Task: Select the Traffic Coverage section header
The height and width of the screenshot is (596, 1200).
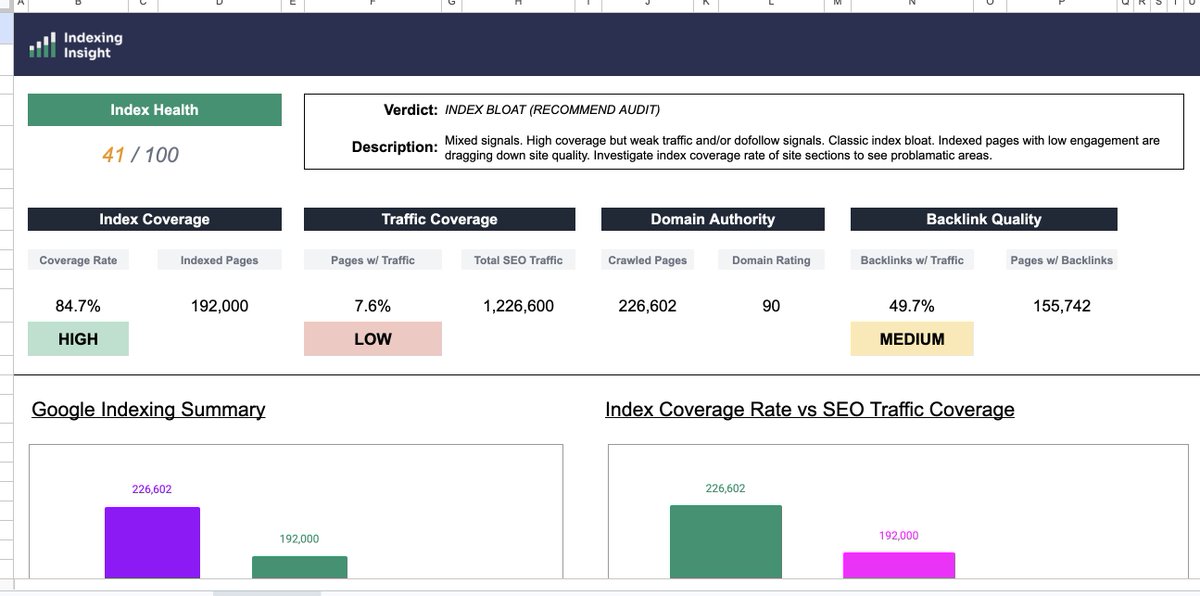Action: point(439,219)
